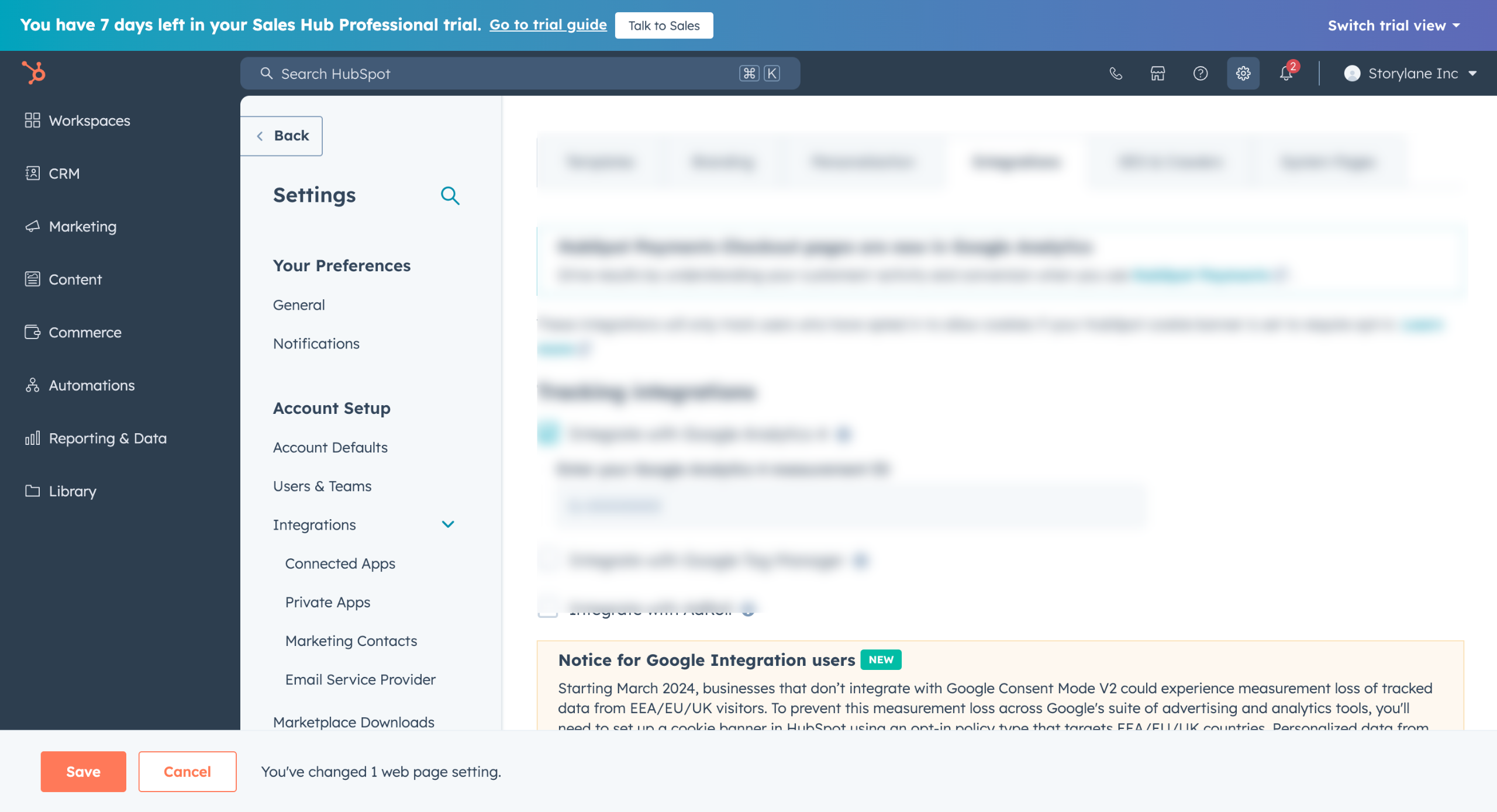Open the calling phone icon
1497x812 pixels.
pyautogui.click(x=1116, y=73)
